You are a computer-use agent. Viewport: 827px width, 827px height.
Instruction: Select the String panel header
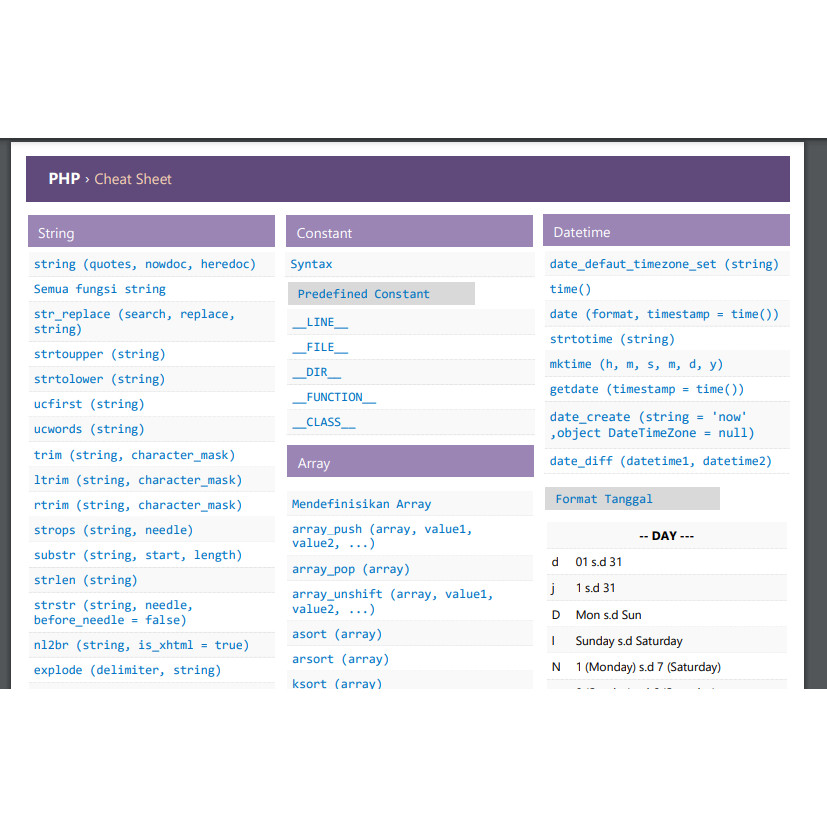[150, 232]
